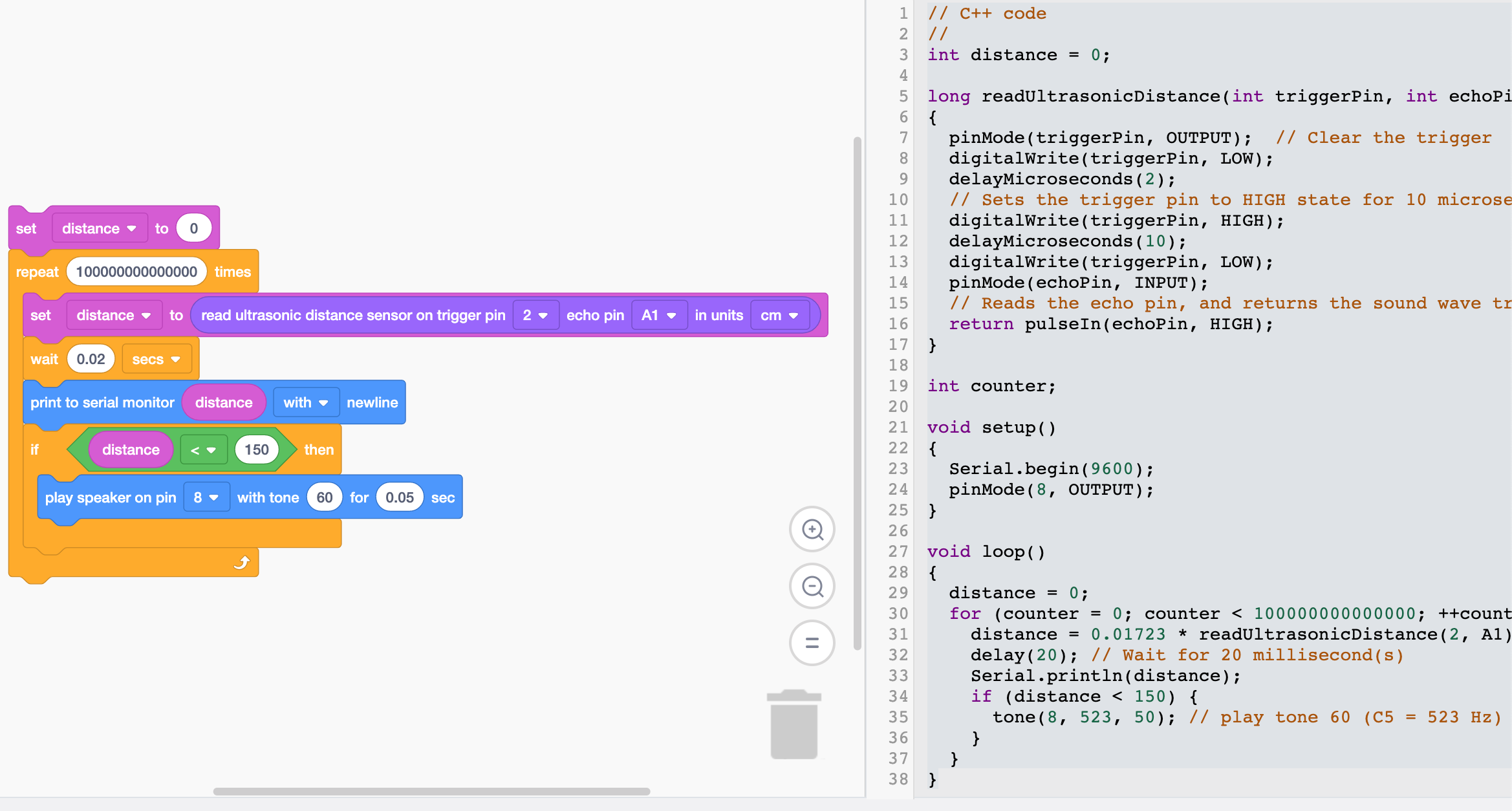Change the comparison operator in if block

pyautogui.click(x=204, y=449)
